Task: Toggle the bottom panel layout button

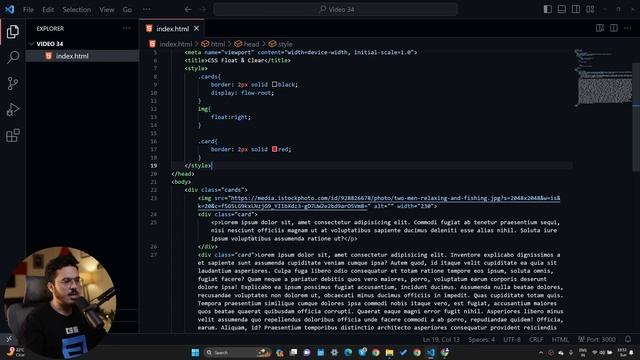Action: (x=562, y=9)
